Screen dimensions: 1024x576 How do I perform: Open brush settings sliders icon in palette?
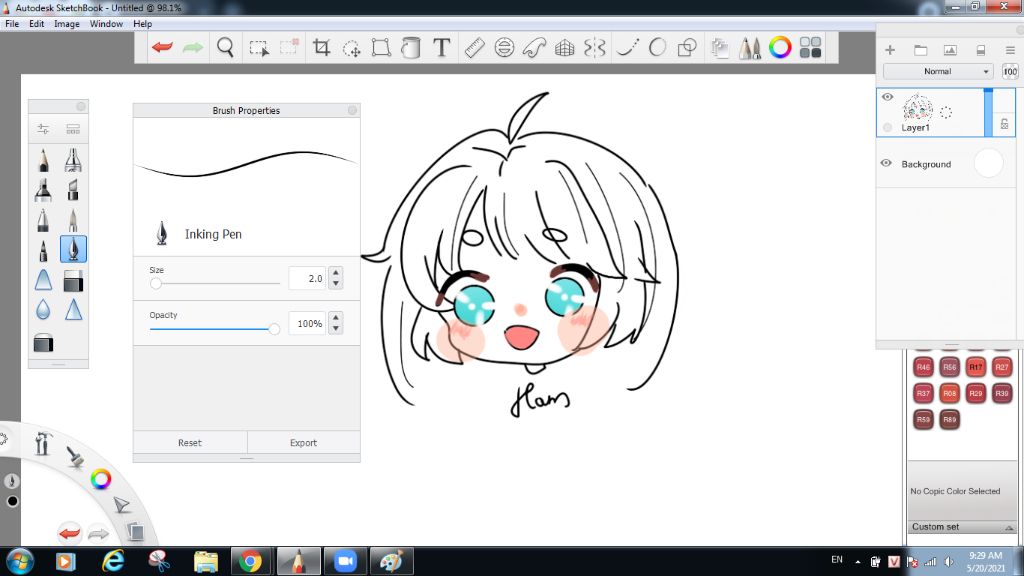[x=43, y=129]
